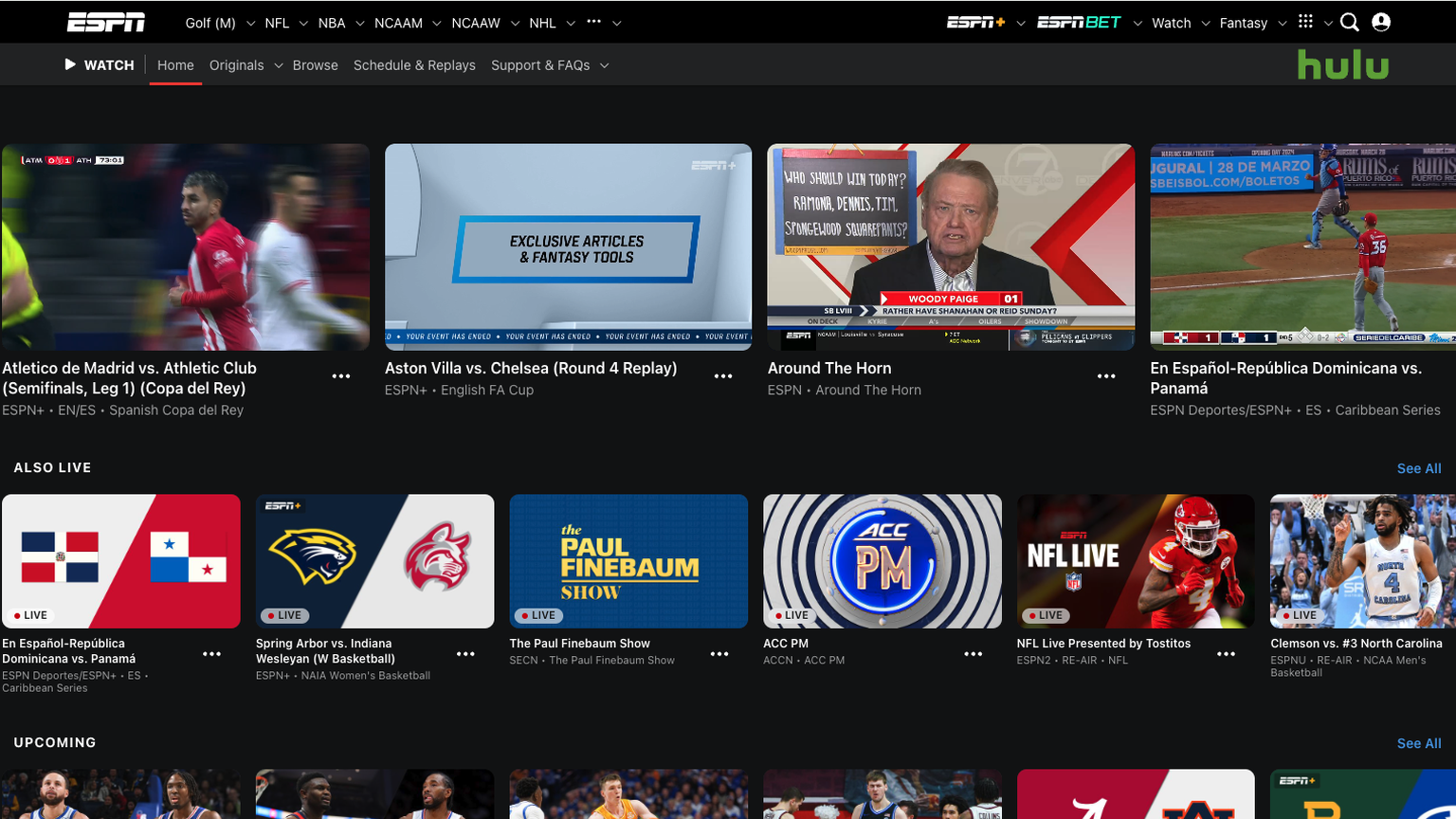Click the more sports ellipsis in navigation

pyautogui.click(x=594, y=22)
